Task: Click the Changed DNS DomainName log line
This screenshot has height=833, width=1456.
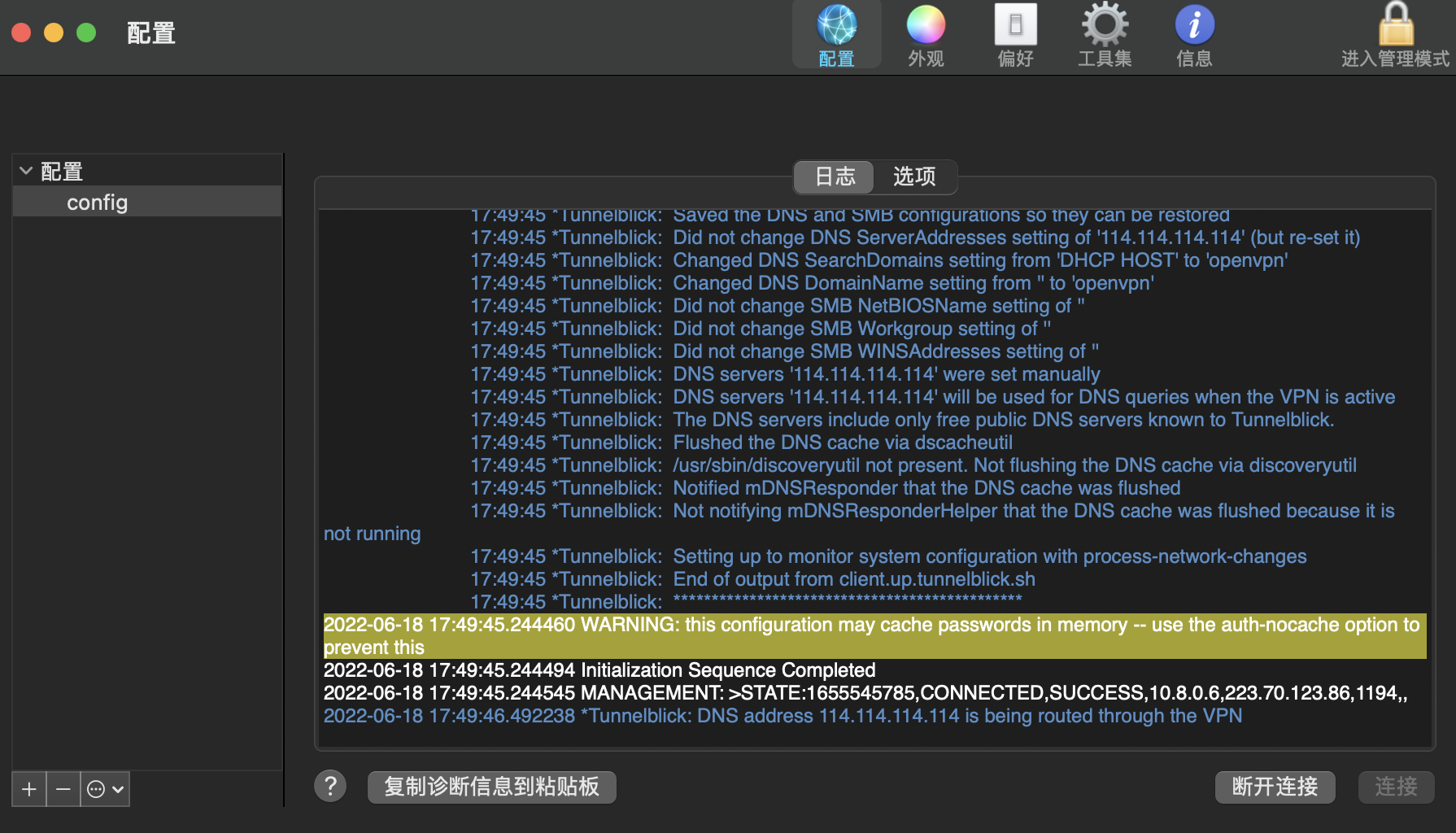Action: (813, 283)
